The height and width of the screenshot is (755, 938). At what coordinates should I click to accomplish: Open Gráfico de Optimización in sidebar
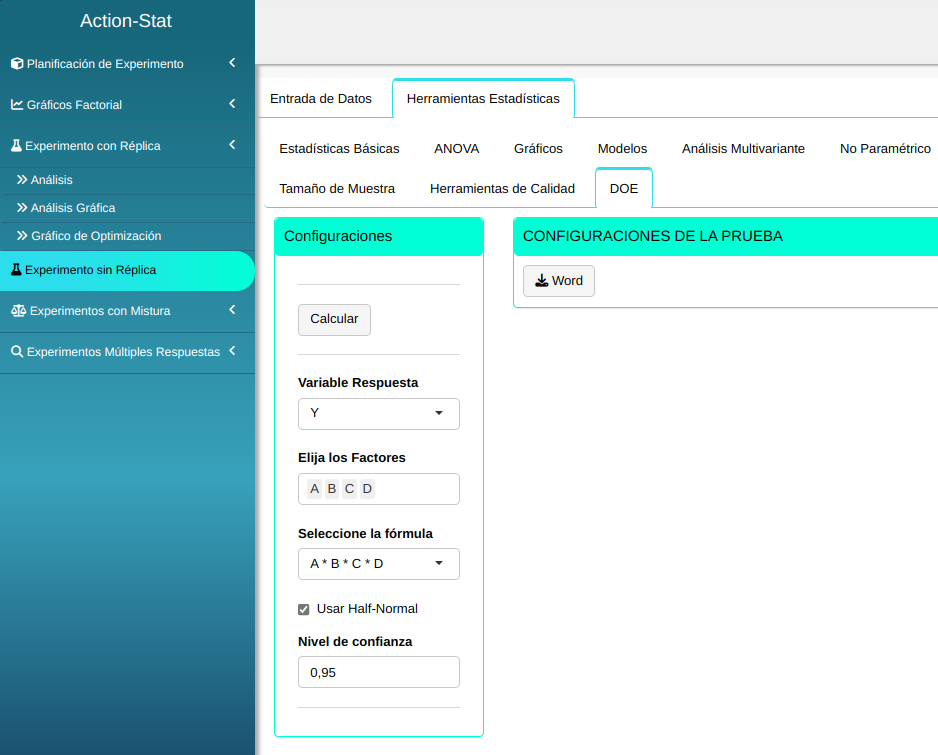pyautogui.click(x=95, y=236)
